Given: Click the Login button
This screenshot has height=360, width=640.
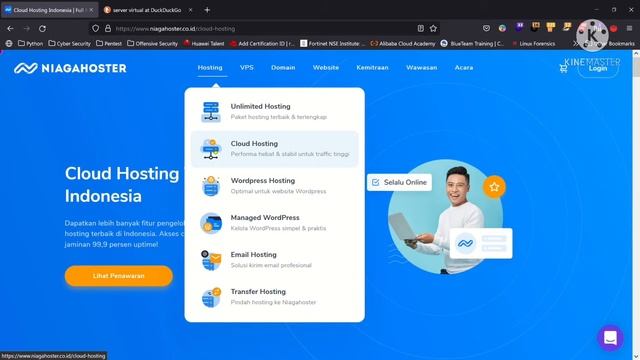Looking at the screenshot, I should pos(598,69).
